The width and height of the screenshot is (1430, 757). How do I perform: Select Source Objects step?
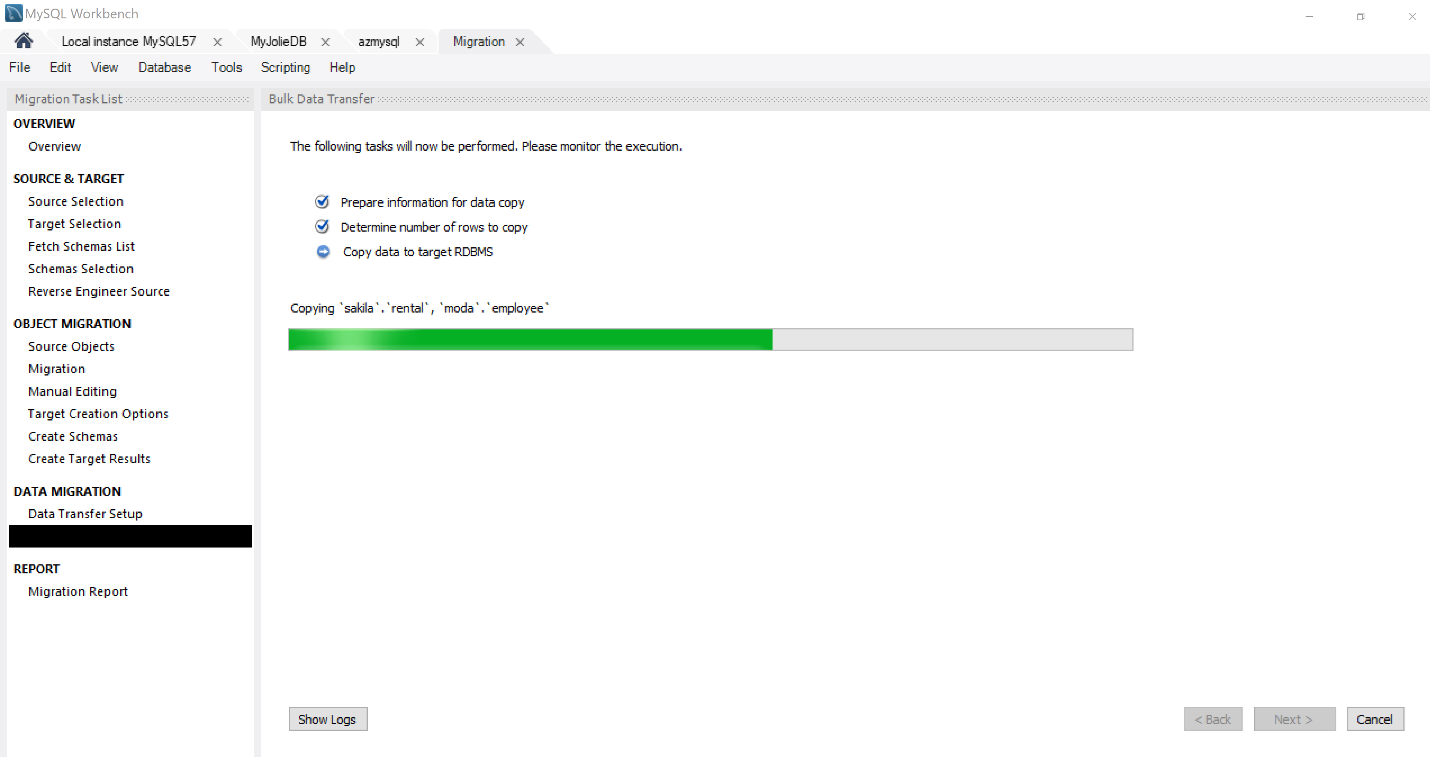coord(72,346)
